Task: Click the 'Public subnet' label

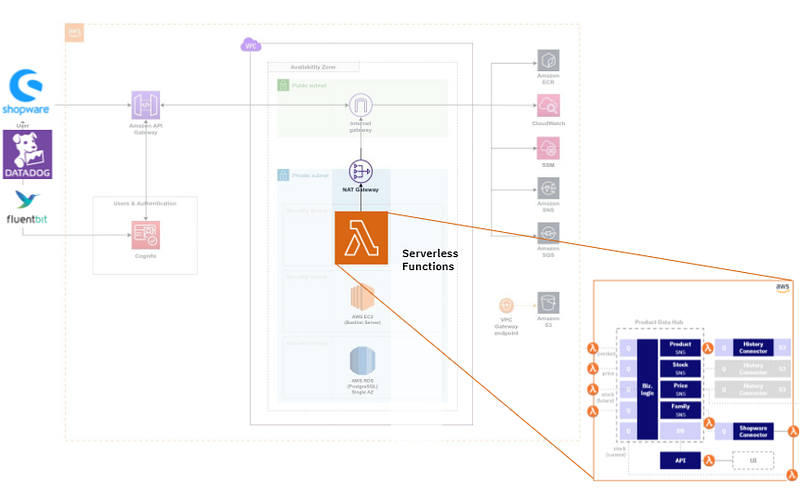Action: (x=309, y=85)
